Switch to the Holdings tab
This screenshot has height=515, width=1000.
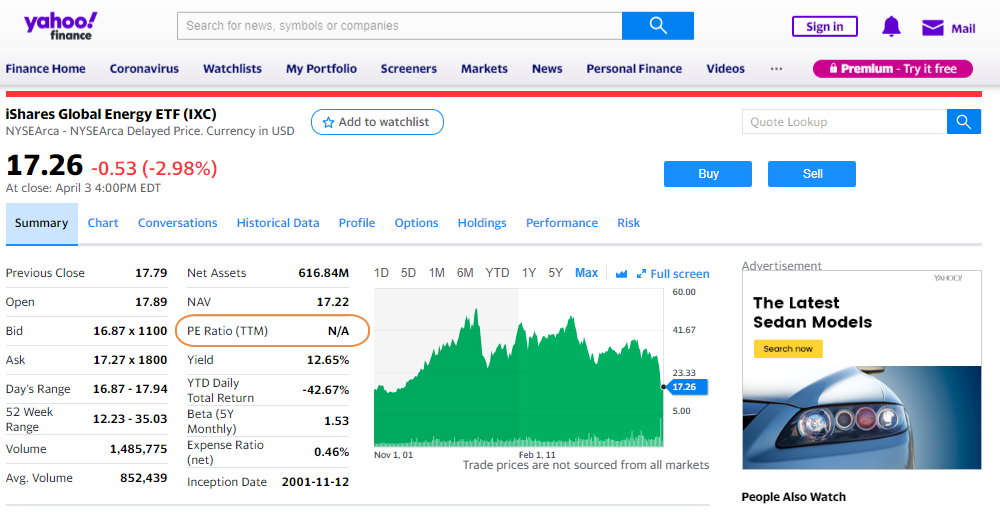pyautogui.click(x=482, y=223)
